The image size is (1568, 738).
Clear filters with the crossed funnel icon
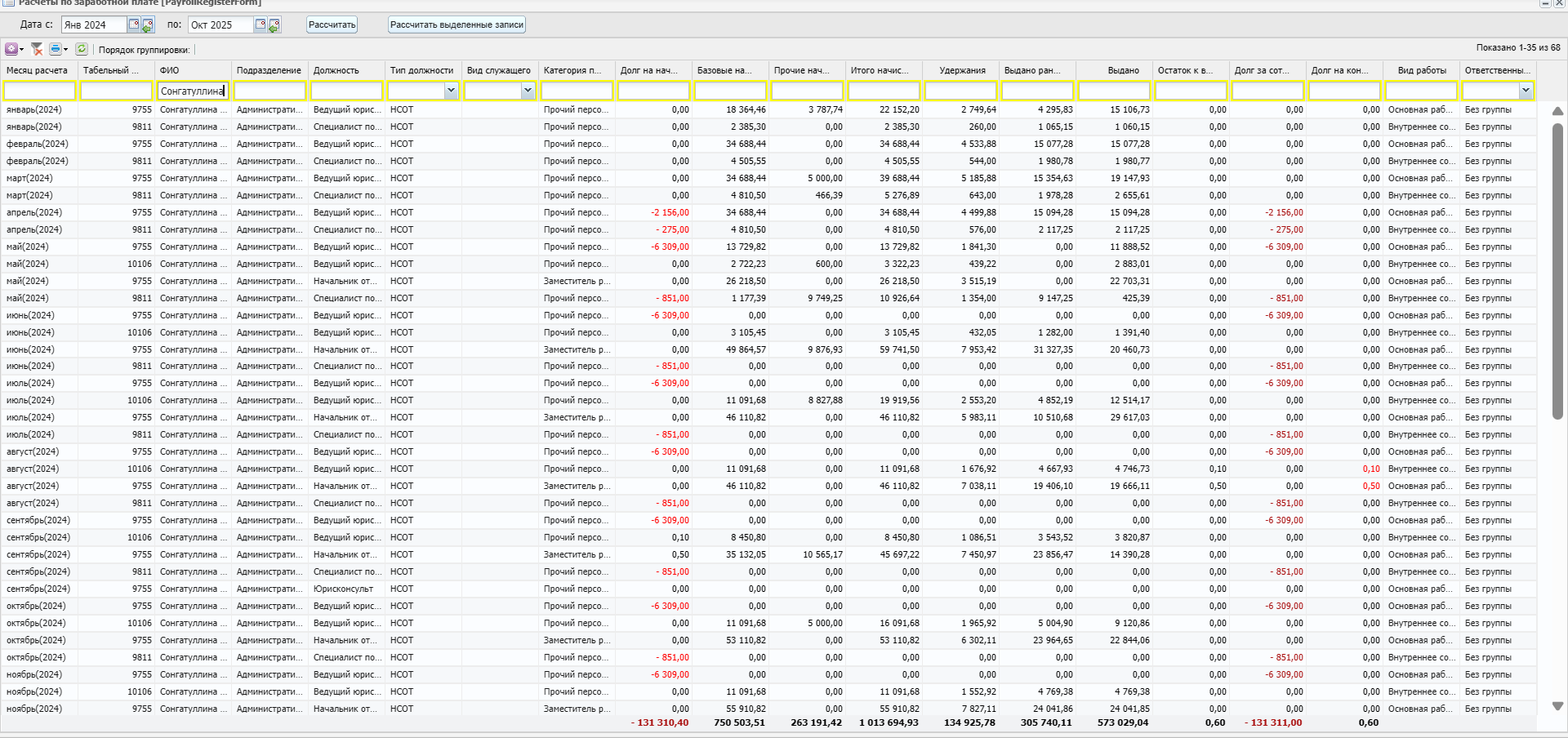pyautogui.click(x=37, y=49)
